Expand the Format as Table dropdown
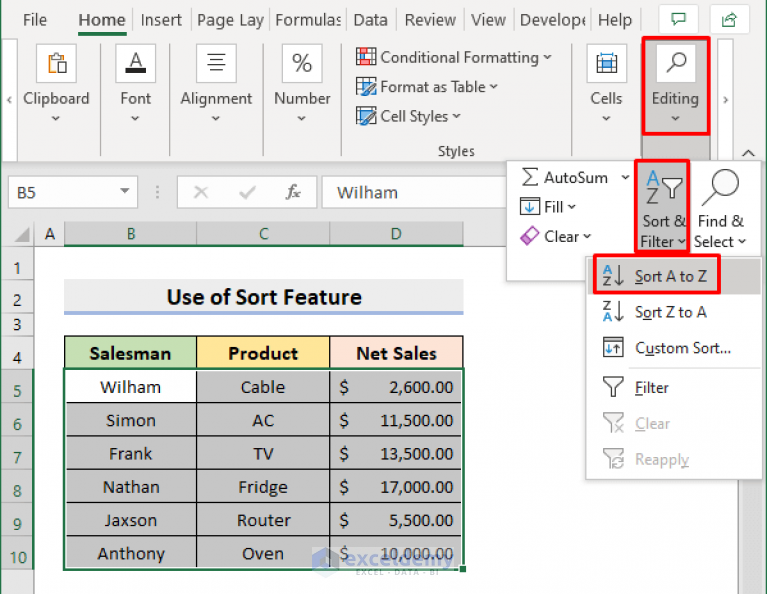 (493, 87)
